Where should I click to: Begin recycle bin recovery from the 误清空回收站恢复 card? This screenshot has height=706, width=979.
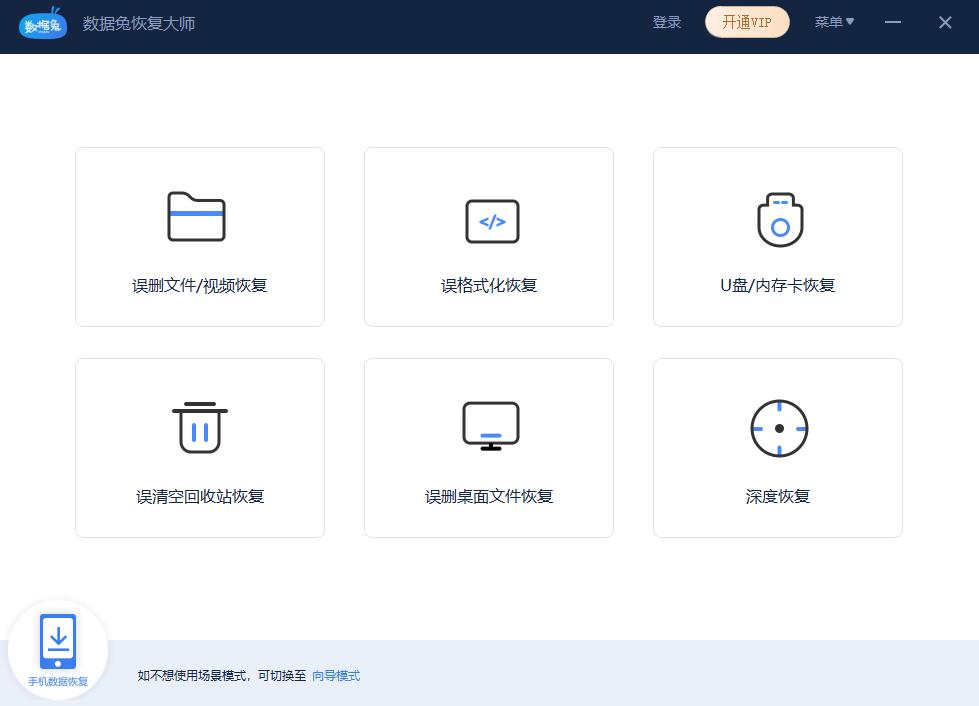tap(199, 447)
